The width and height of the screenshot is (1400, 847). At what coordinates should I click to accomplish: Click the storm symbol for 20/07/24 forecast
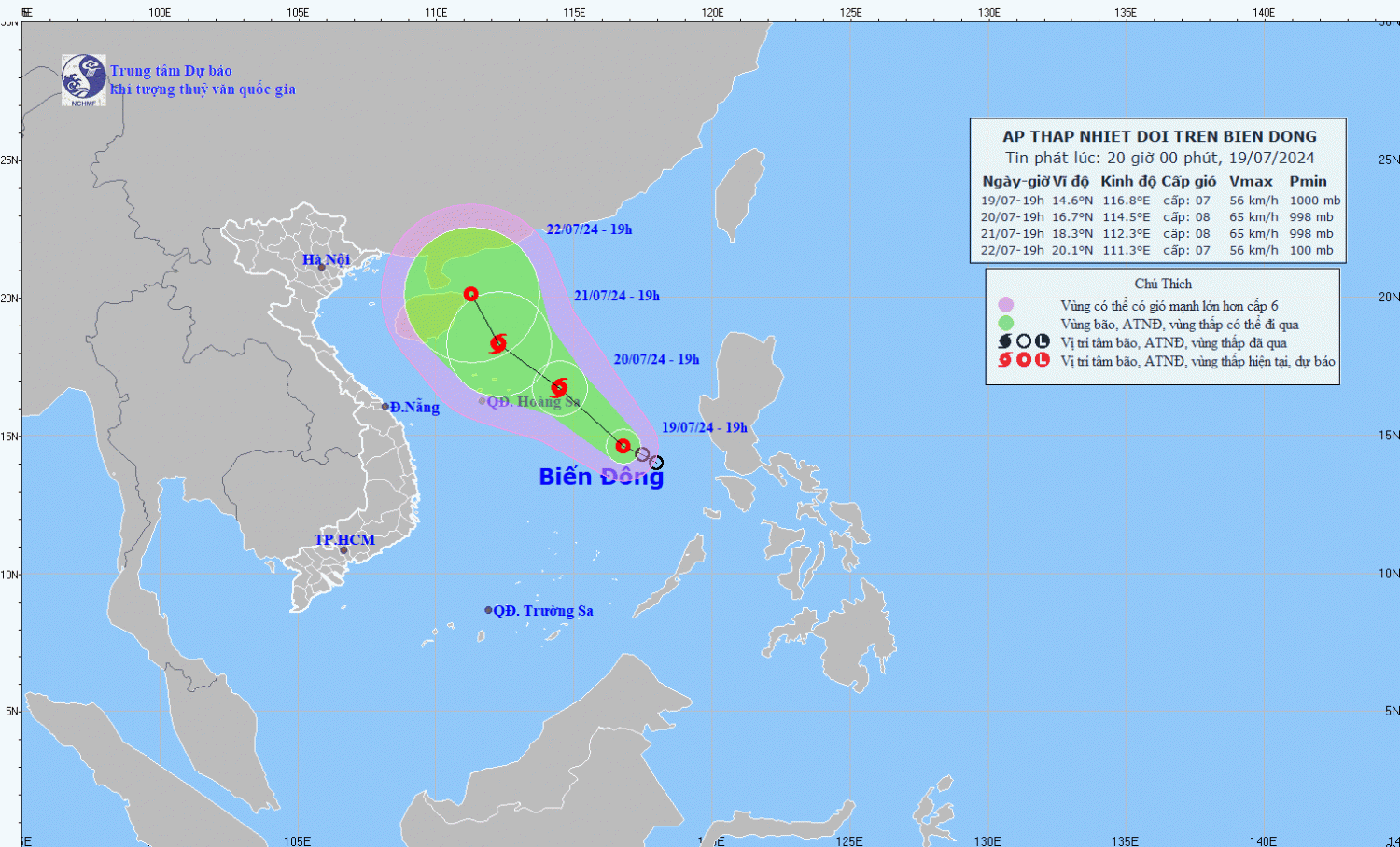559,387
